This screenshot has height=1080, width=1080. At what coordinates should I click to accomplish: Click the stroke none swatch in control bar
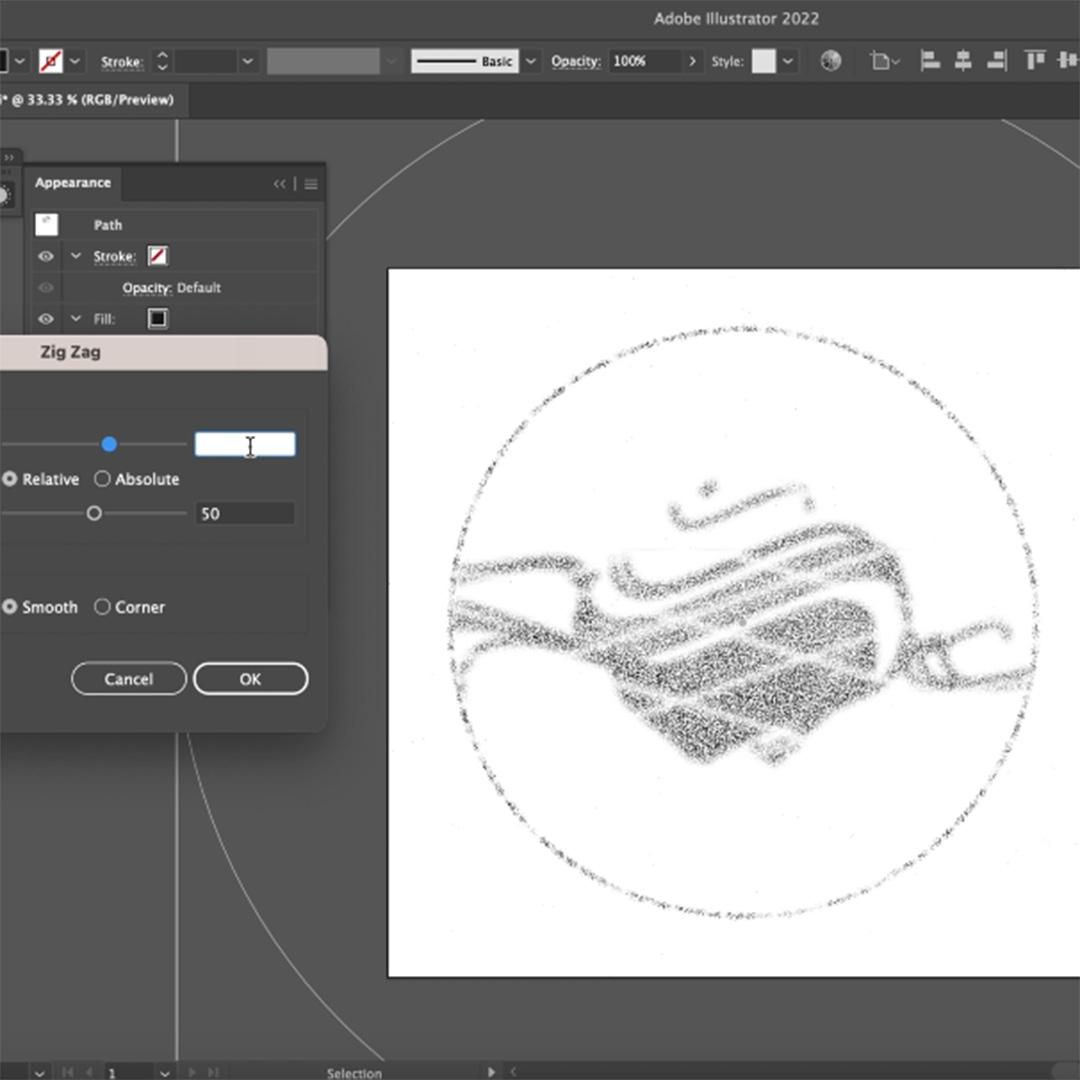coord(49,61)
